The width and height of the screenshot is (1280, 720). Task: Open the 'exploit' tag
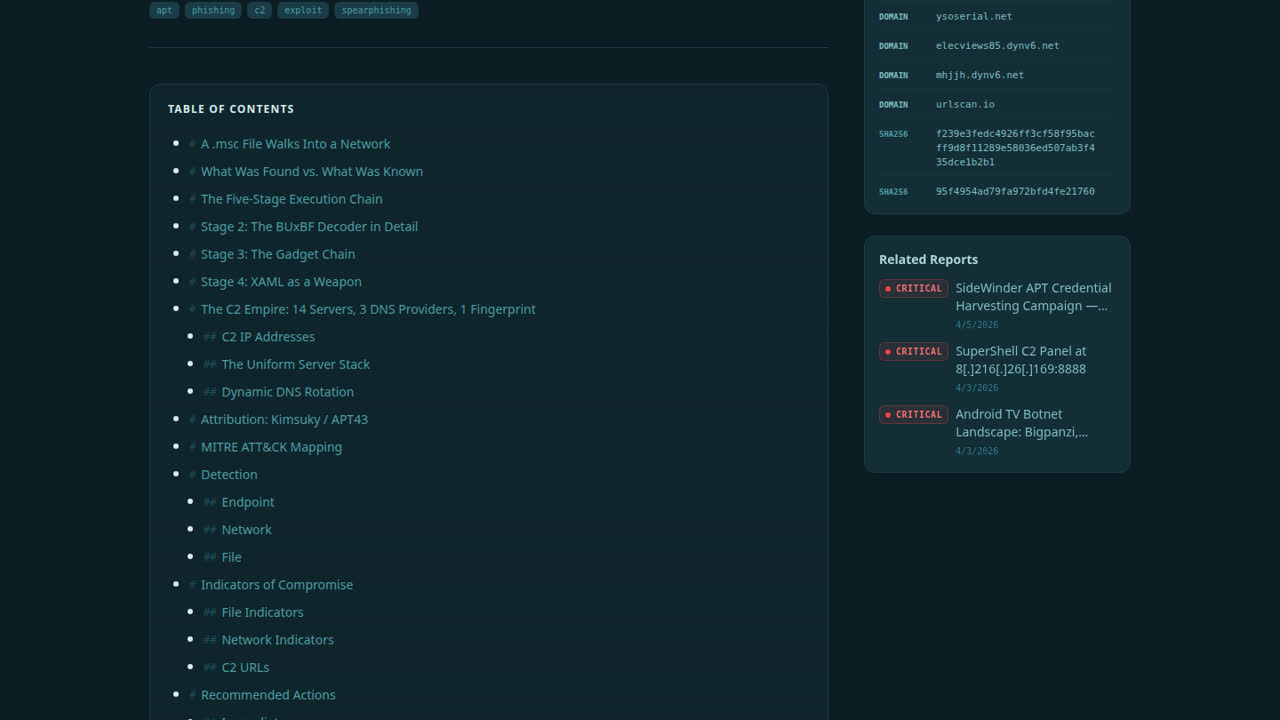tap(303, 10)
